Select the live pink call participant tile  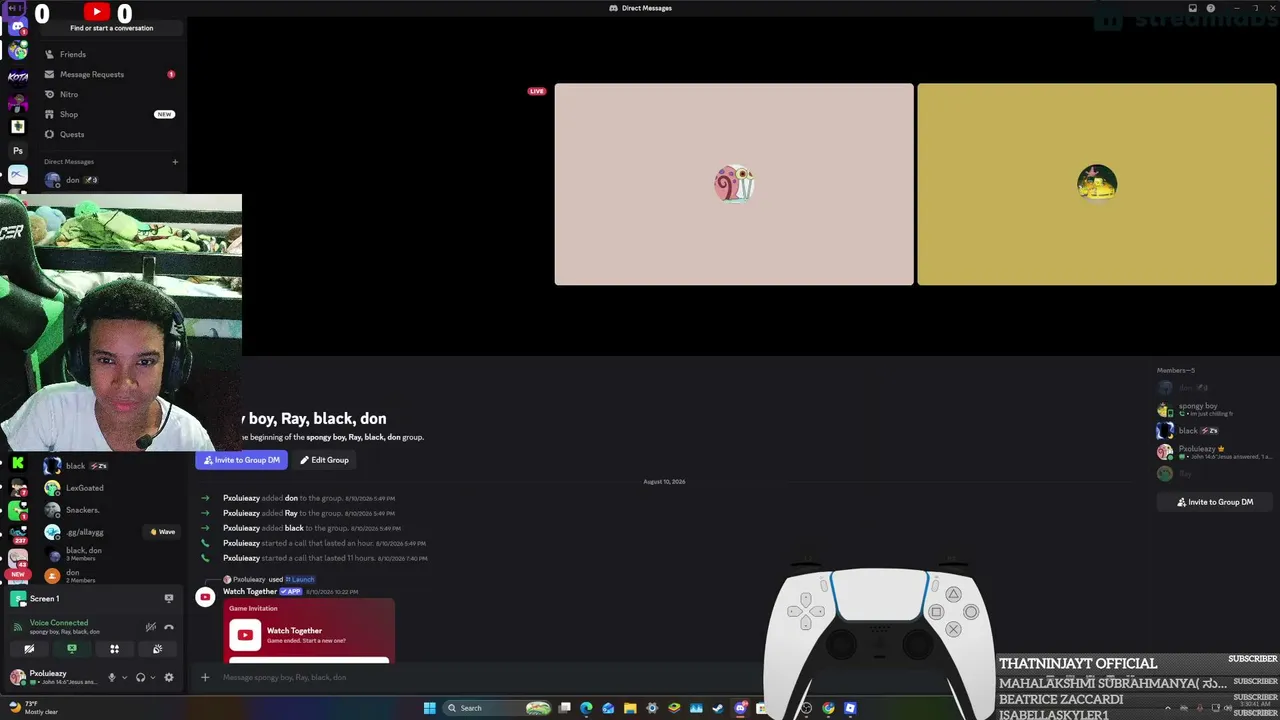[x=734, y=184]
